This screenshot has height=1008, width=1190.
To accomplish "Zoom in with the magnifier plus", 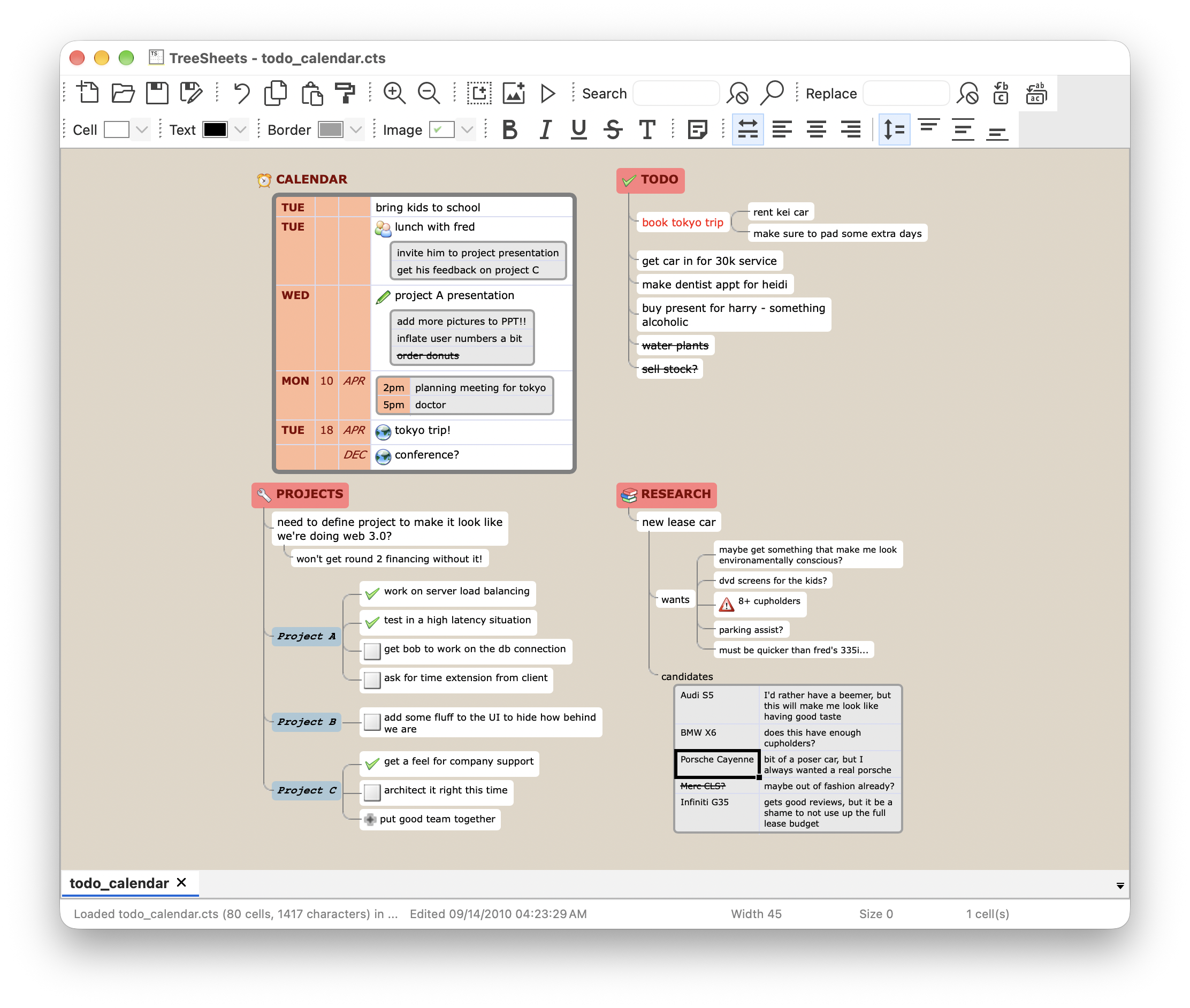I will pyautogui.click(x=394, y=93).
